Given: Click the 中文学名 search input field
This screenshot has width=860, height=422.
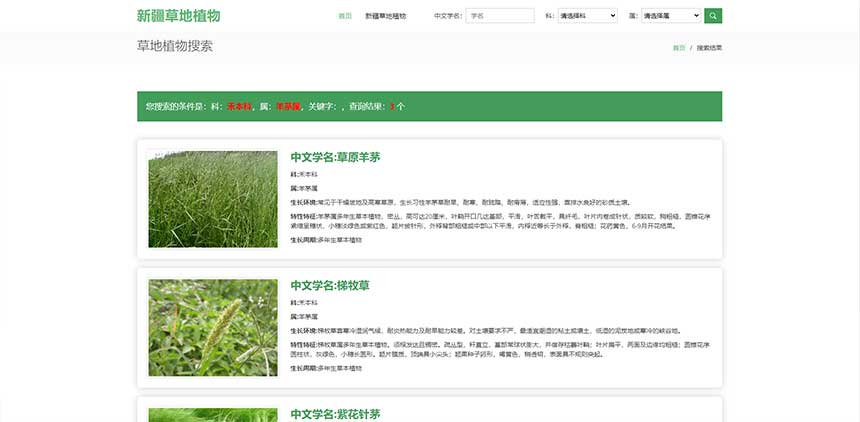Looking at the screenshot, I should (x=500, y=16).
